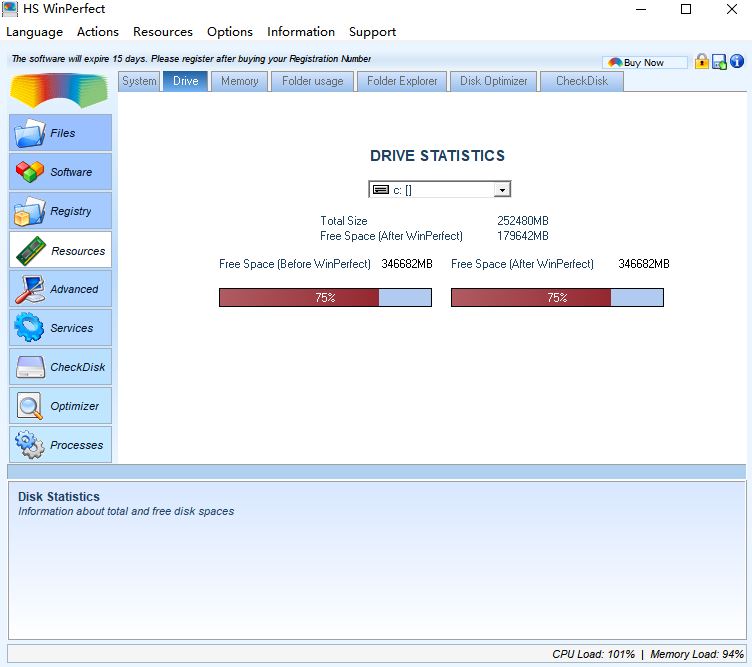Click the Free Space (Before WinPerfect) label

click(295, 264)
